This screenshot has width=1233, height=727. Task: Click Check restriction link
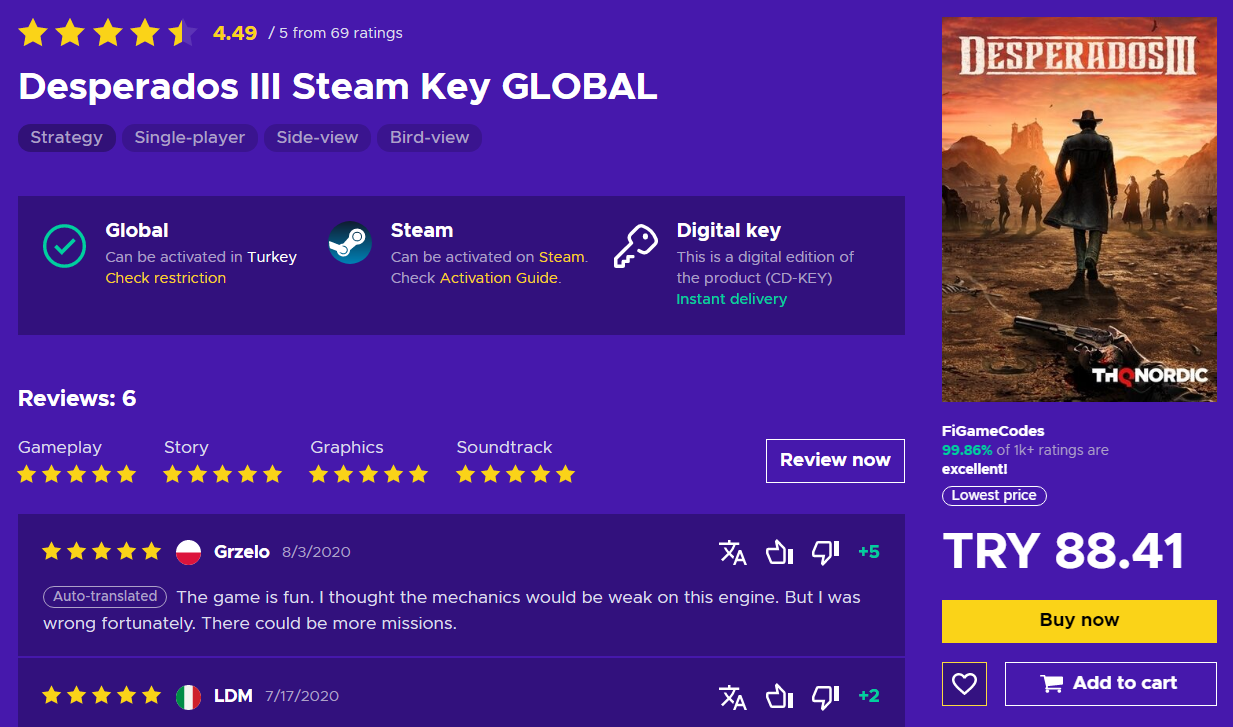pyautogui.click(x=166, y=278)
